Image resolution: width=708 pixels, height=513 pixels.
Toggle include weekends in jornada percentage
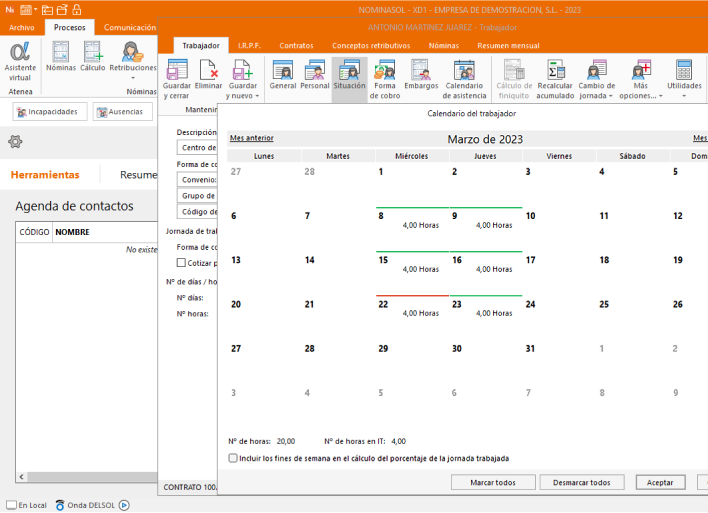point(233,458)
